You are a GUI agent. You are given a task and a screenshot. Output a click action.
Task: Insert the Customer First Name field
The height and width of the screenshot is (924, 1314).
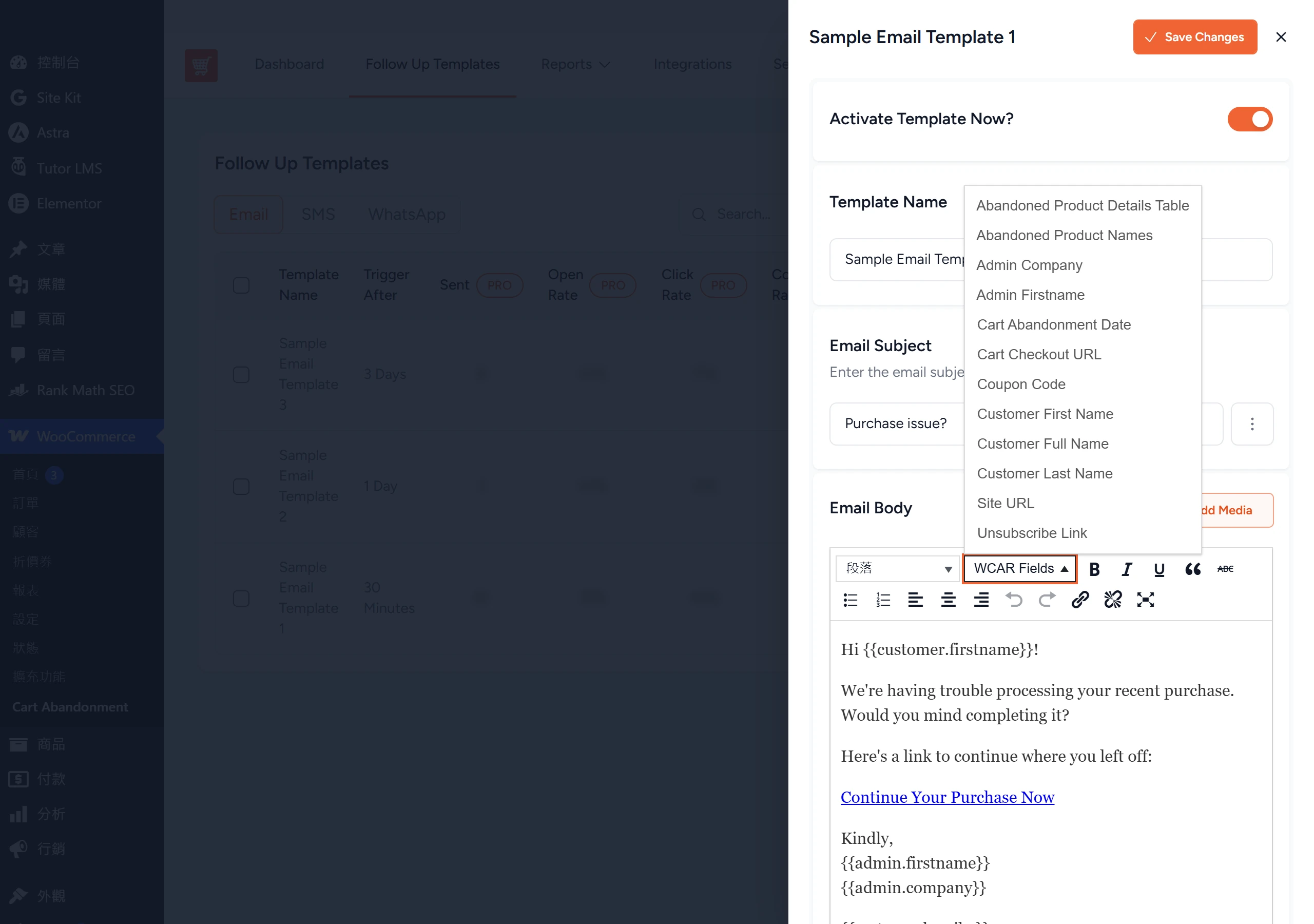(x=1082, y=414)
